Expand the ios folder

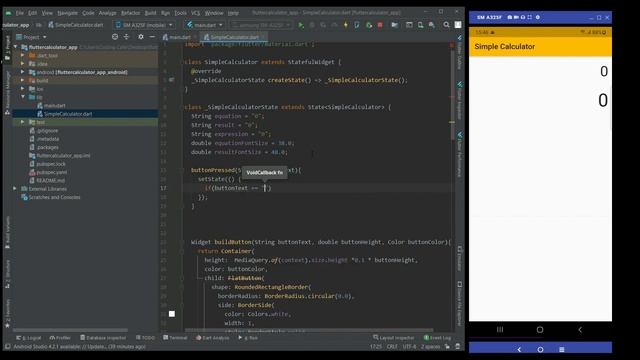22,89
